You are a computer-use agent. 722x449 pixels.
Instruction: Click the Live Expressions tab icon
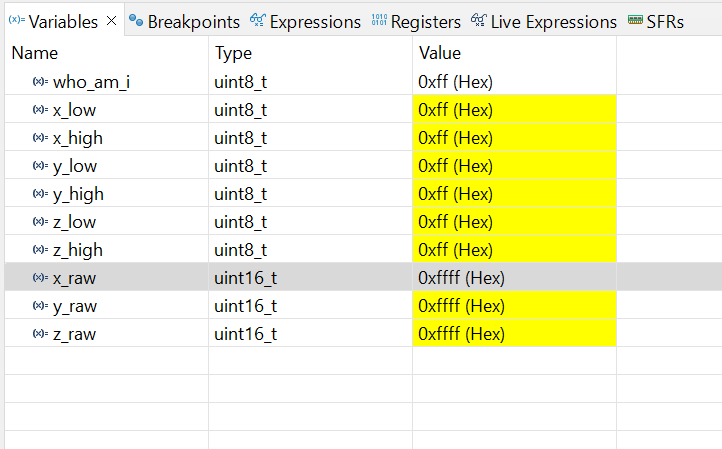click(478, 21)
